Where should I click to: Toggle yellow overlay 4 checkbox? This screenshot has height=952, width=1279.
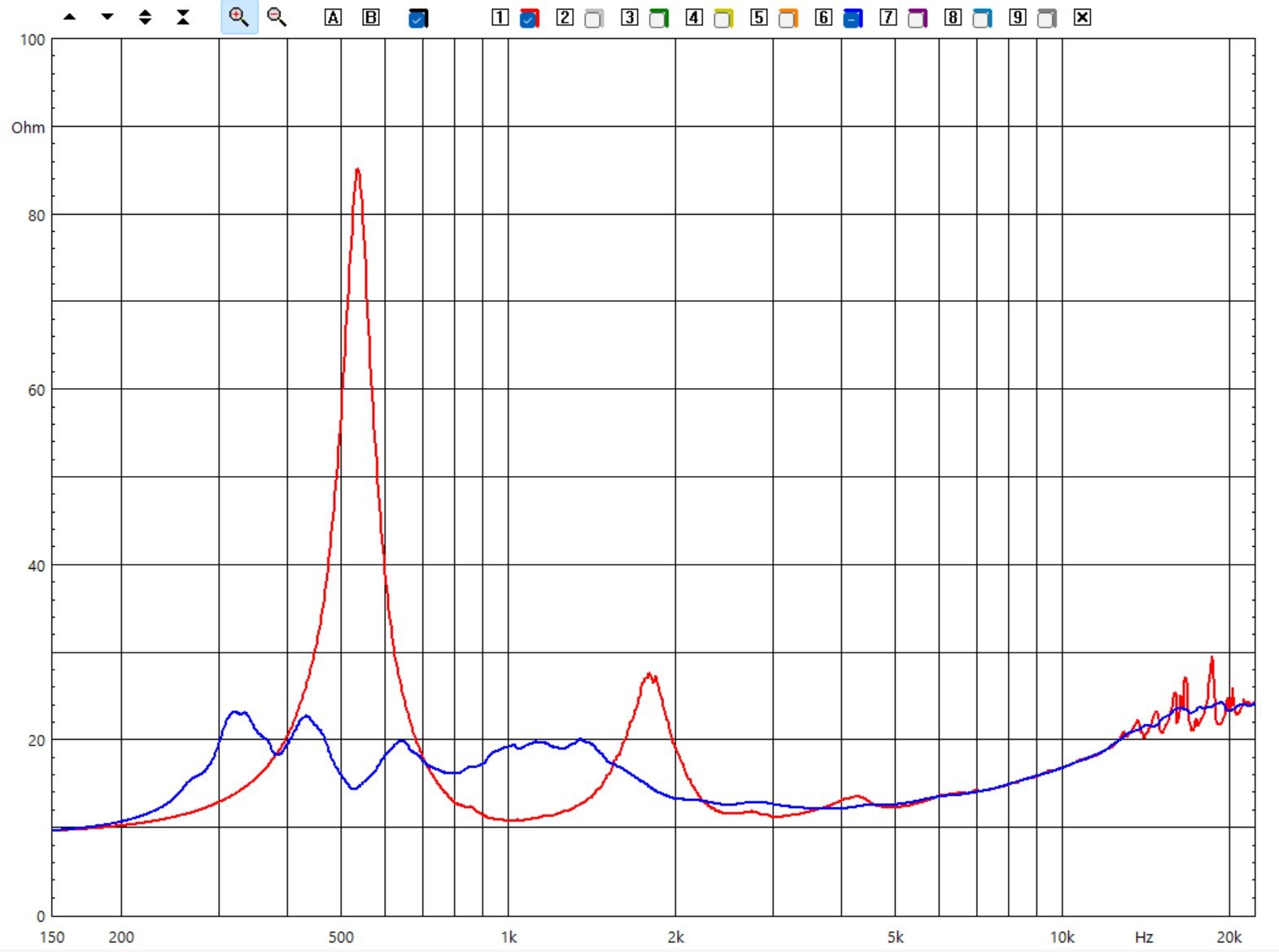pyautogui.click(x=723, y=19)
